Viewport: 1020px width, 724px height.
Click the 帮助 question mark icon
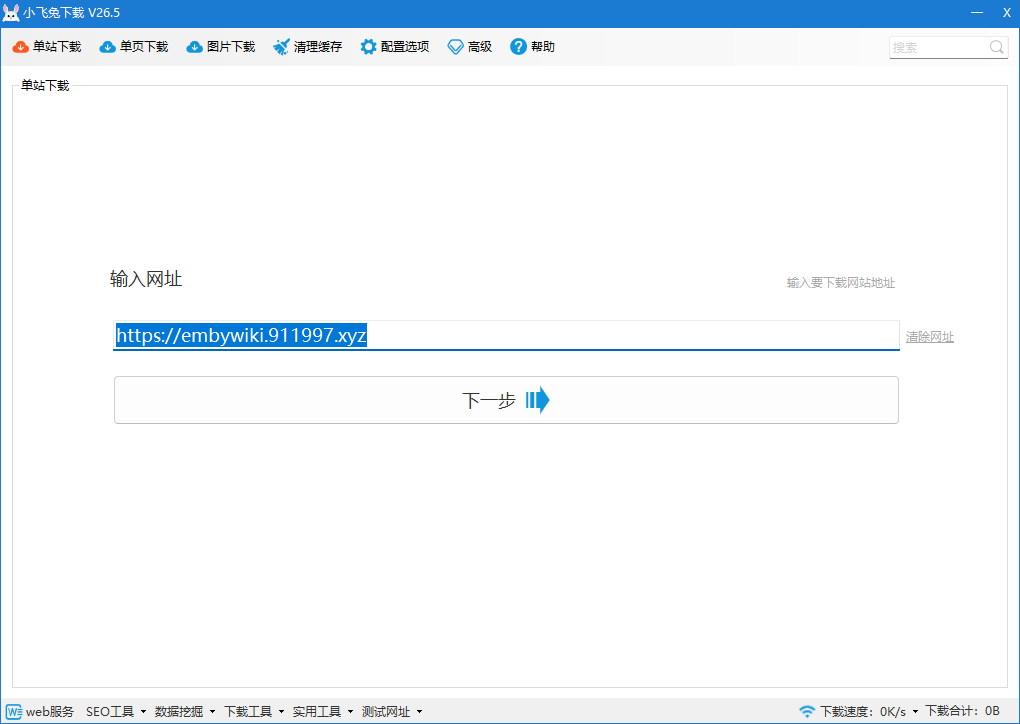click(518, 47)
